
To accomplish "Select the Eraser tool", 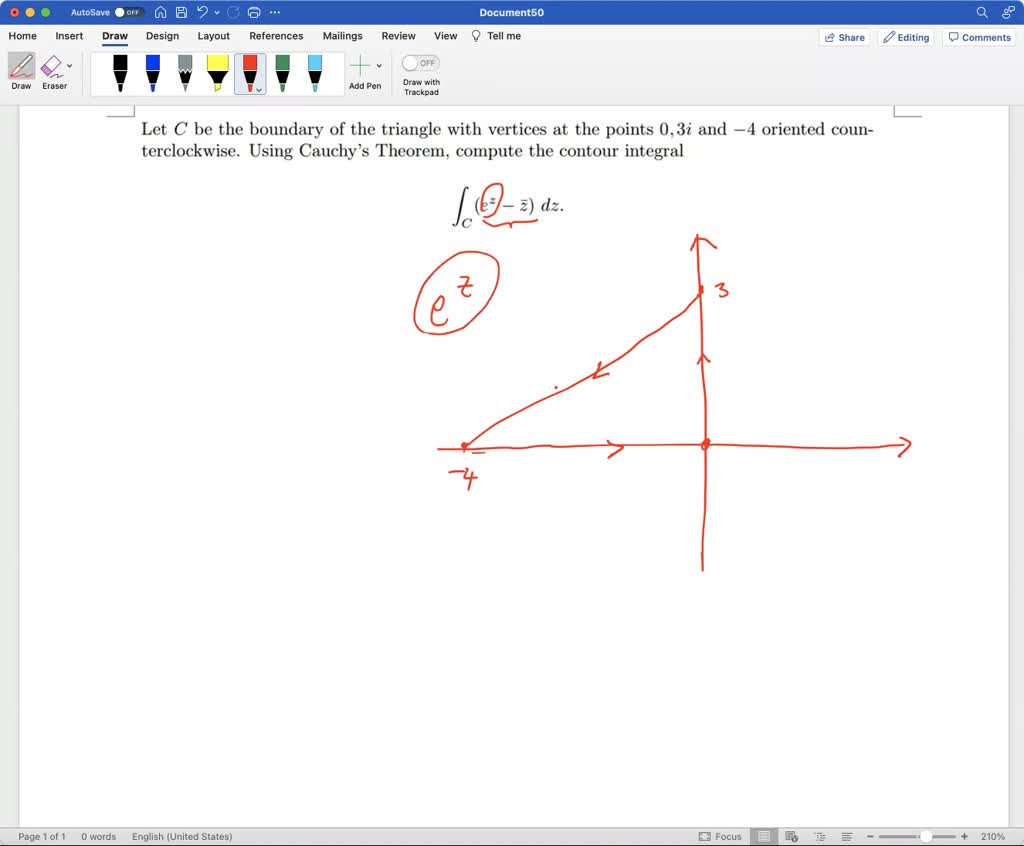I will coord(54,68).
